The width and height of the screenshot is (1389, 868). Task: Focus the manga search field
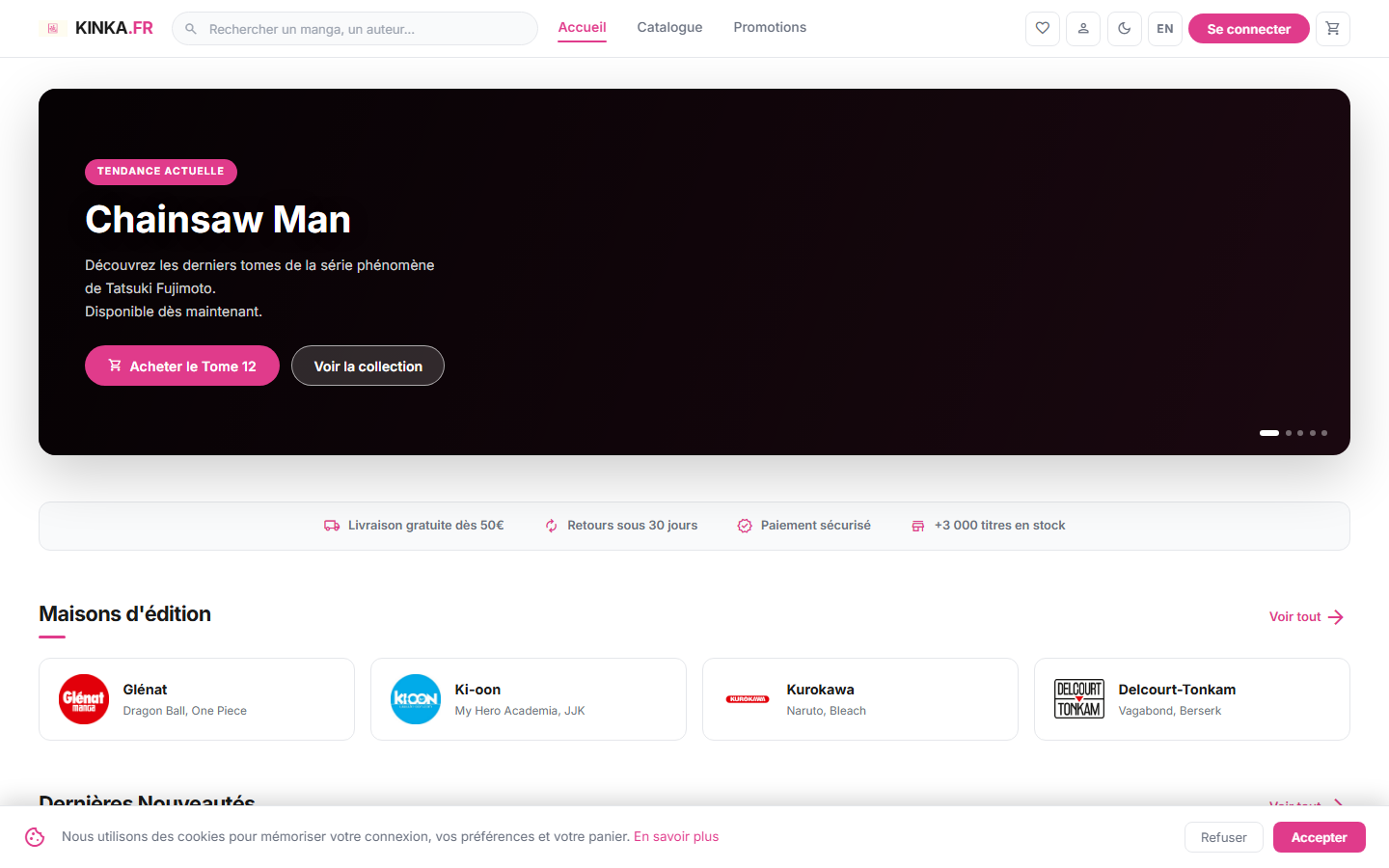(x=355, y=29)
